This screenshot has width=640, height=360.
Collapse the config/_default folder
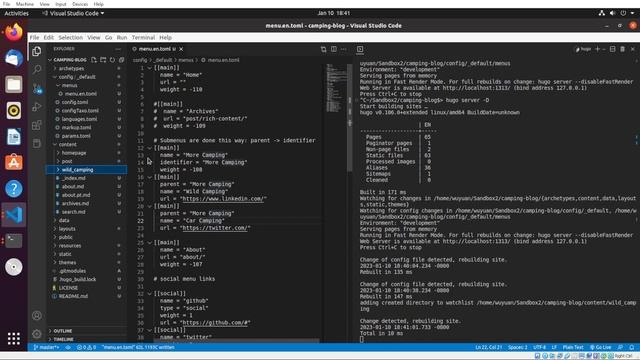tap(55, 77)
